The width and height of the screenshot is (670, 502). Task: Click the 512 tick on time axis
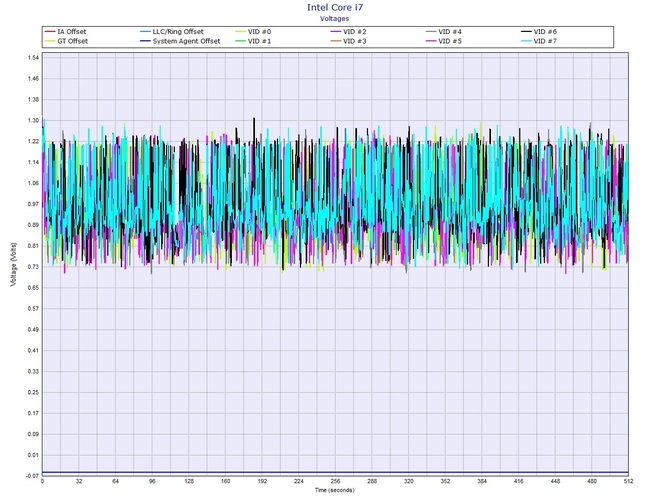tap(628, 481)
